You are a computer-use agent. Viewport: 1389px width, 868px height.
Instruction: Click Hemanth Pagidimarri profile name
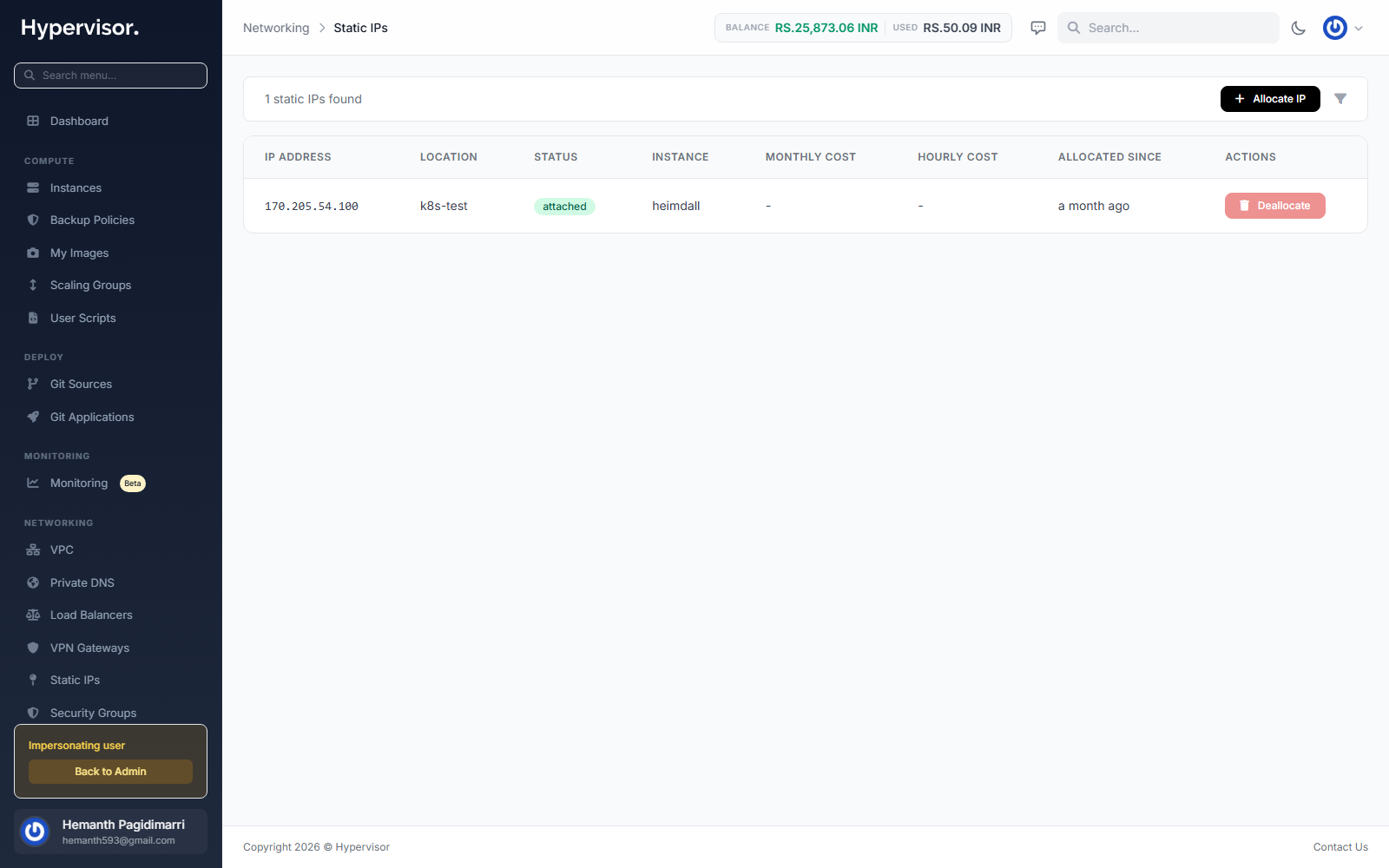coord(123,825)
